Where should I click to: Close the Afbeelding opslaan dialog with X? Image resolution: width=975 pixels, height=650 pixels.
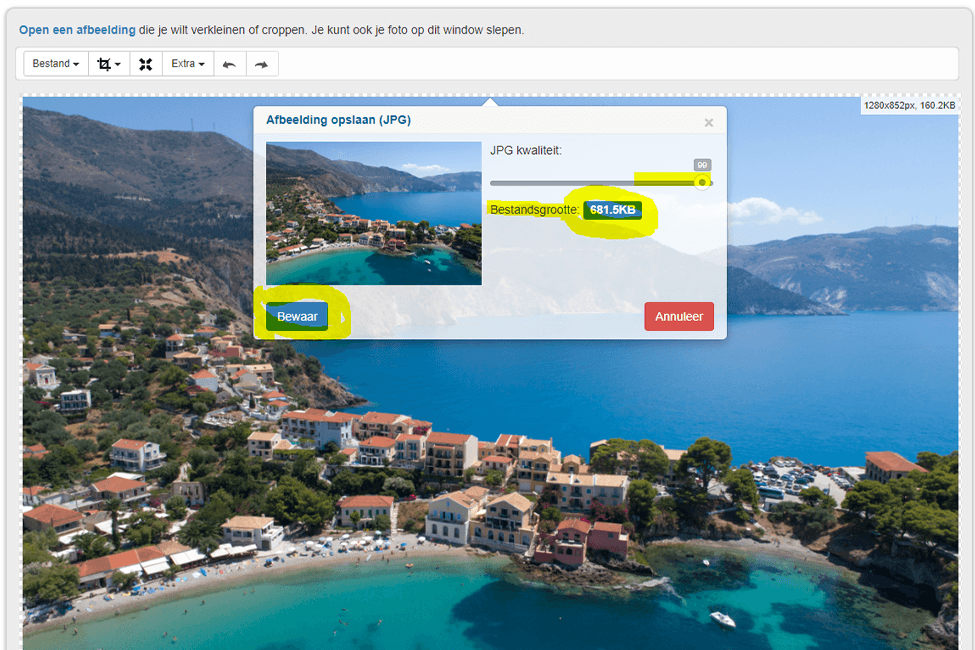[708, 123]
